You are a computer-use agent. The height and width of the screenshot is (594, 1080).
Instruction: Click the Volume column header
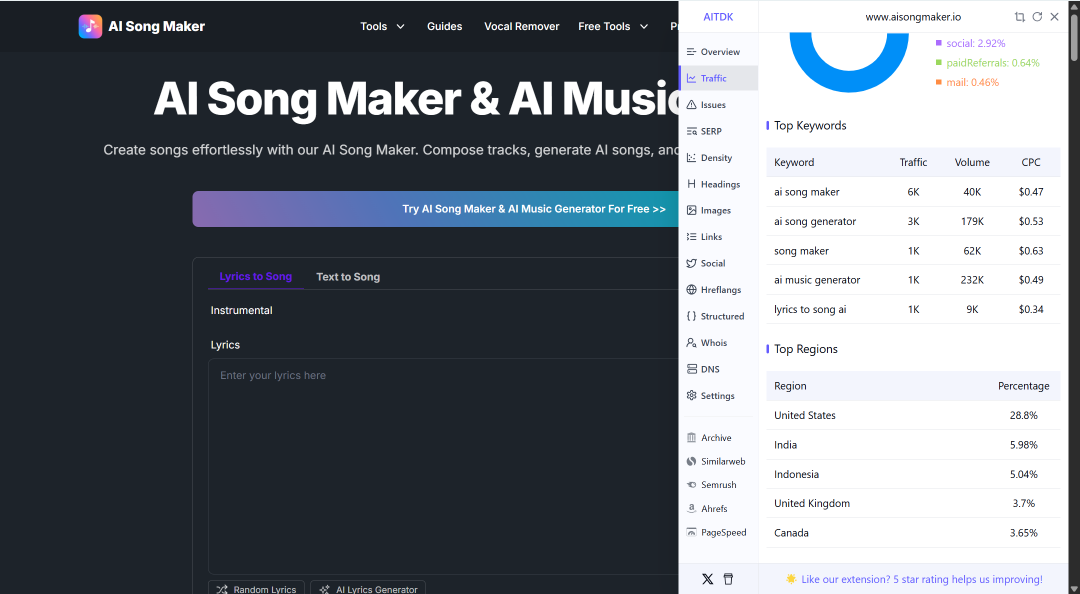point(972,162)
